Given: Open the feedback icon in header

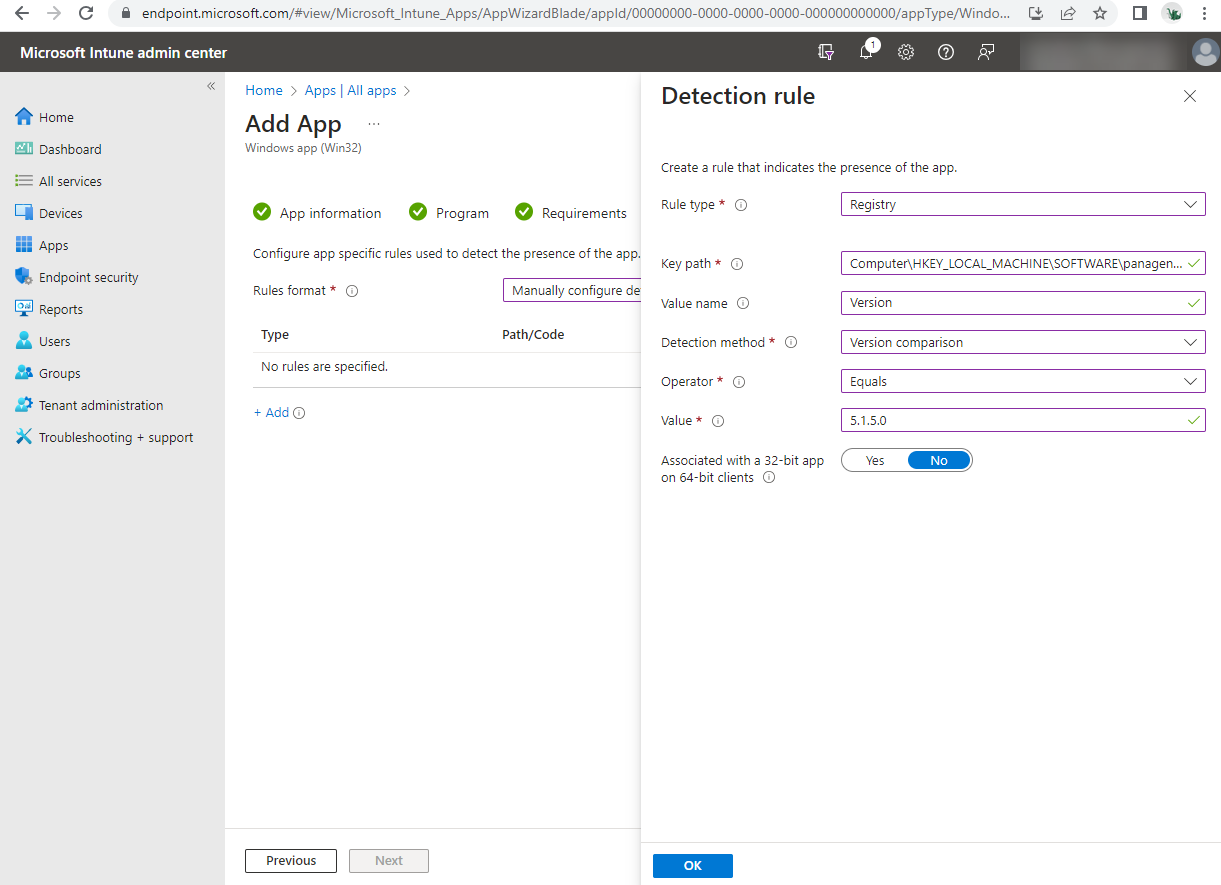Looking at the screenshot, I should (986, 52).
